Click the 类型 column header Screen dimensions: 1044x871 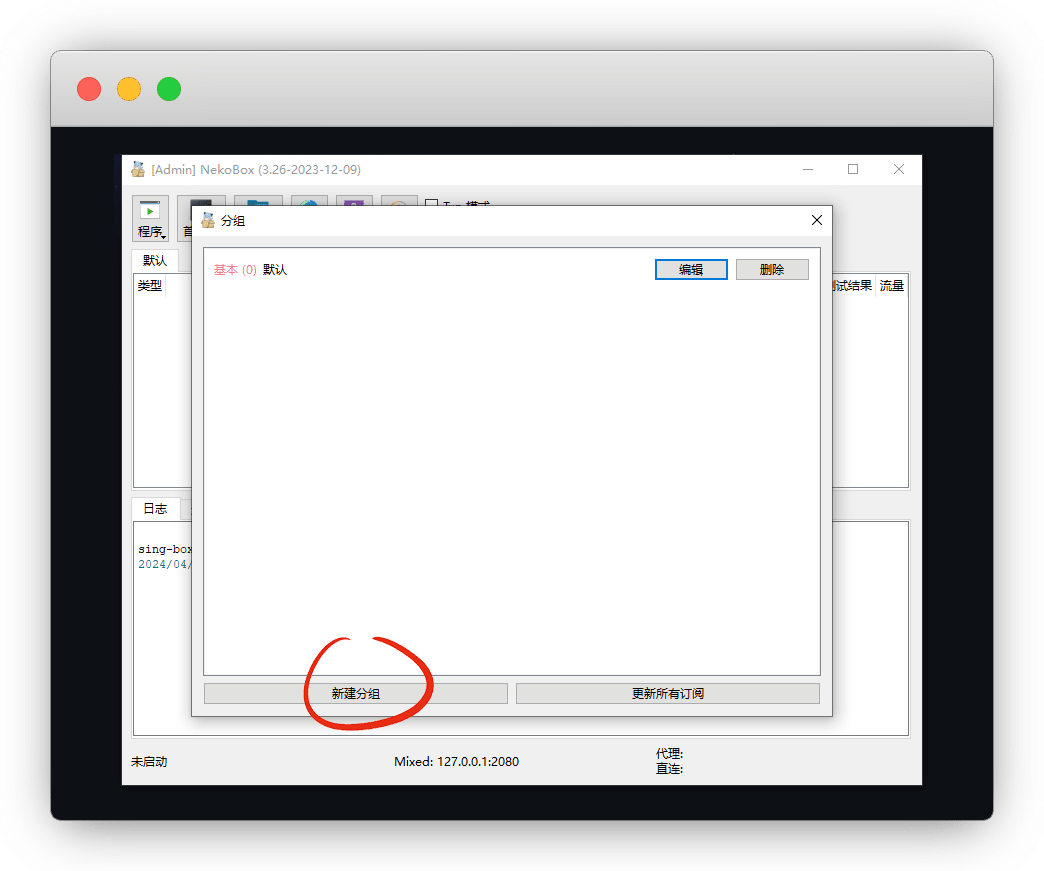point(150,286)
